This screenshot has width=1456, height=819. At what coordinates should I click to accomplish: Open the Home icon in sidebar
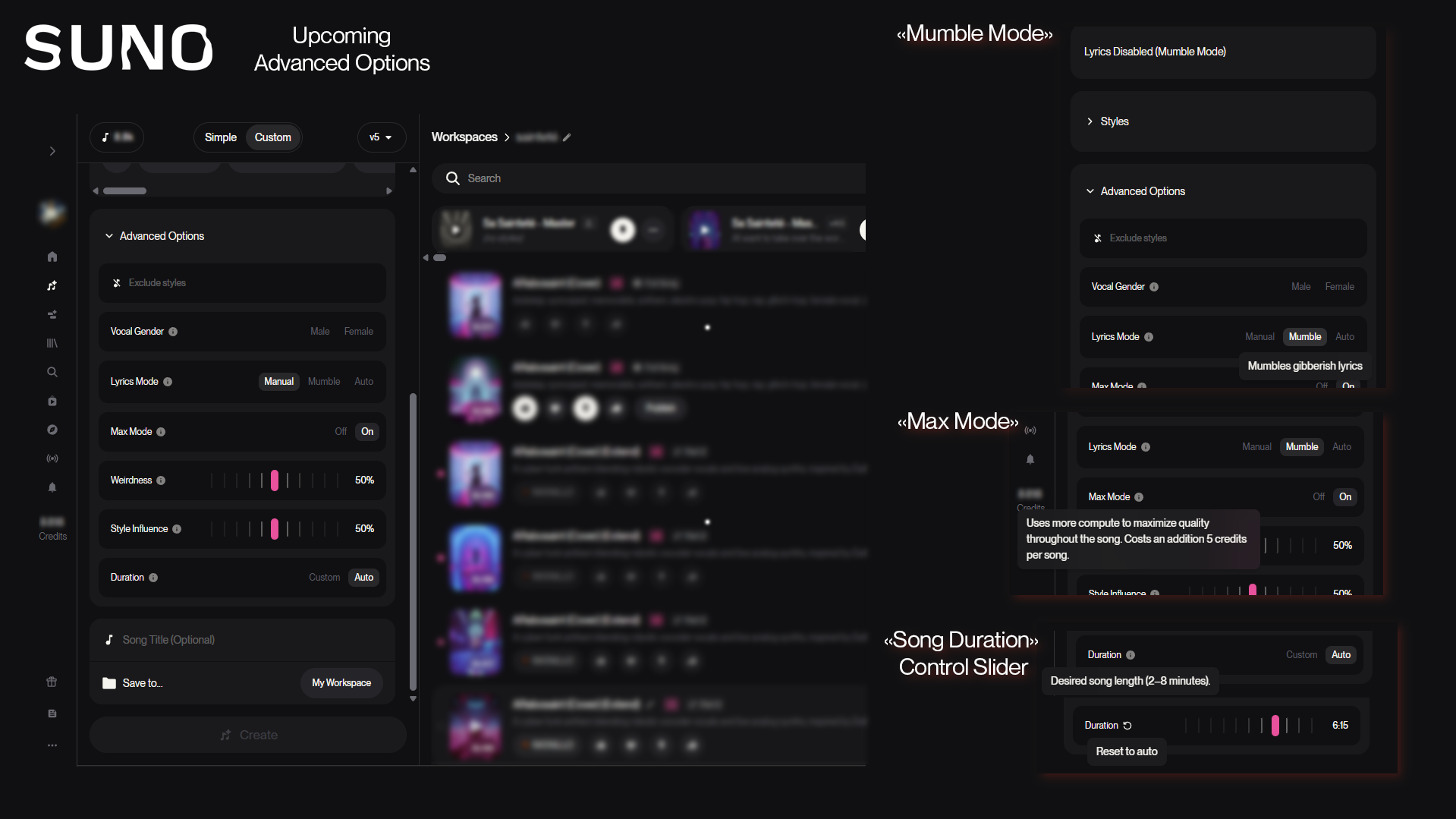pos(52,257)
